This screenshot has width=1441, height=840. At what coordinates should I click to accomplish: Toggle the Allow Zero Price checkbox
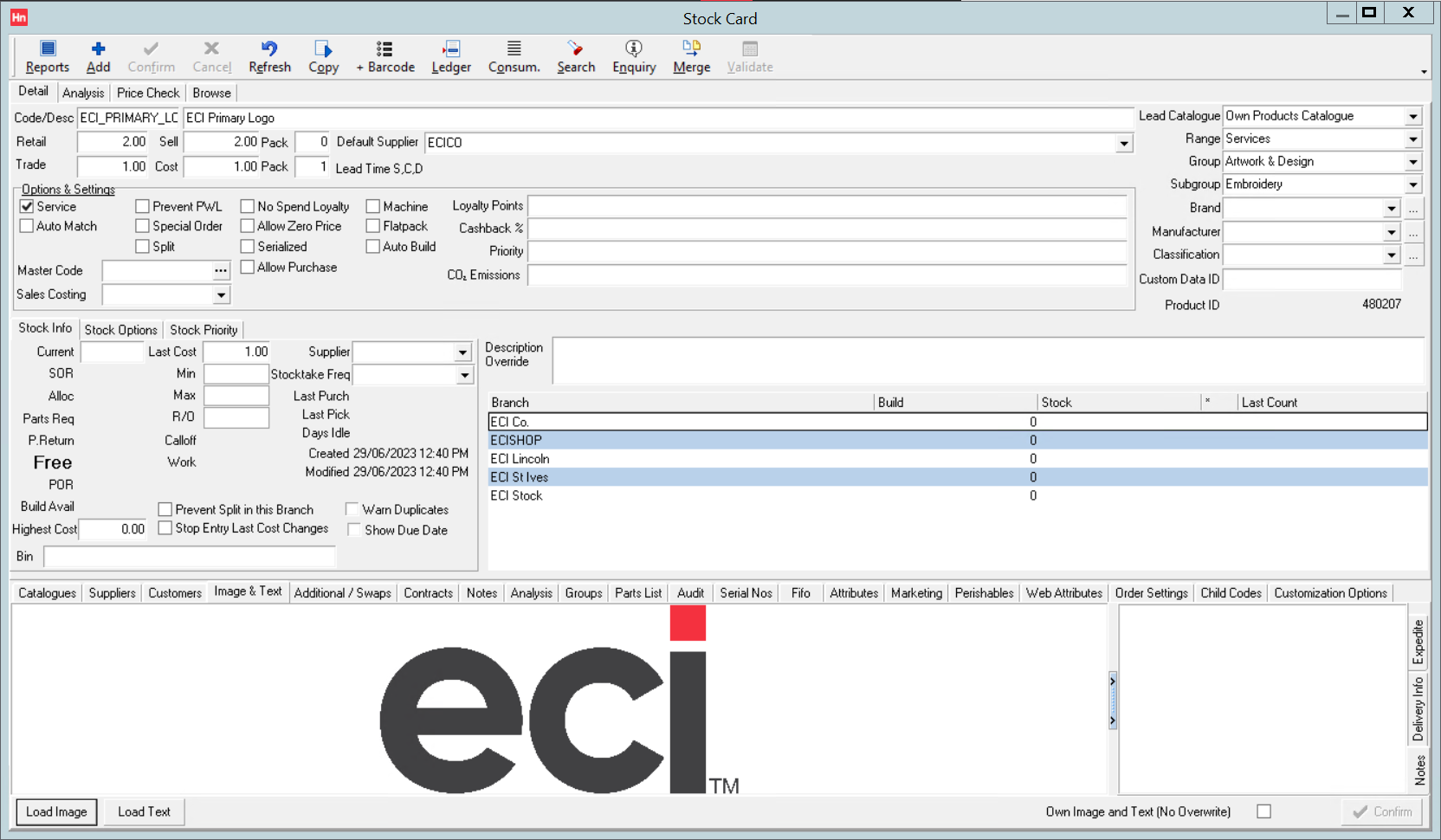coord(248,226)
